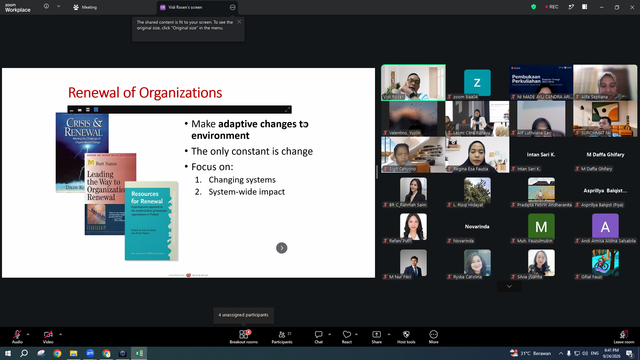Click Regina Esa Fauzia's video tile
Screen dimensions: 640x360
(x=477, y=154)
